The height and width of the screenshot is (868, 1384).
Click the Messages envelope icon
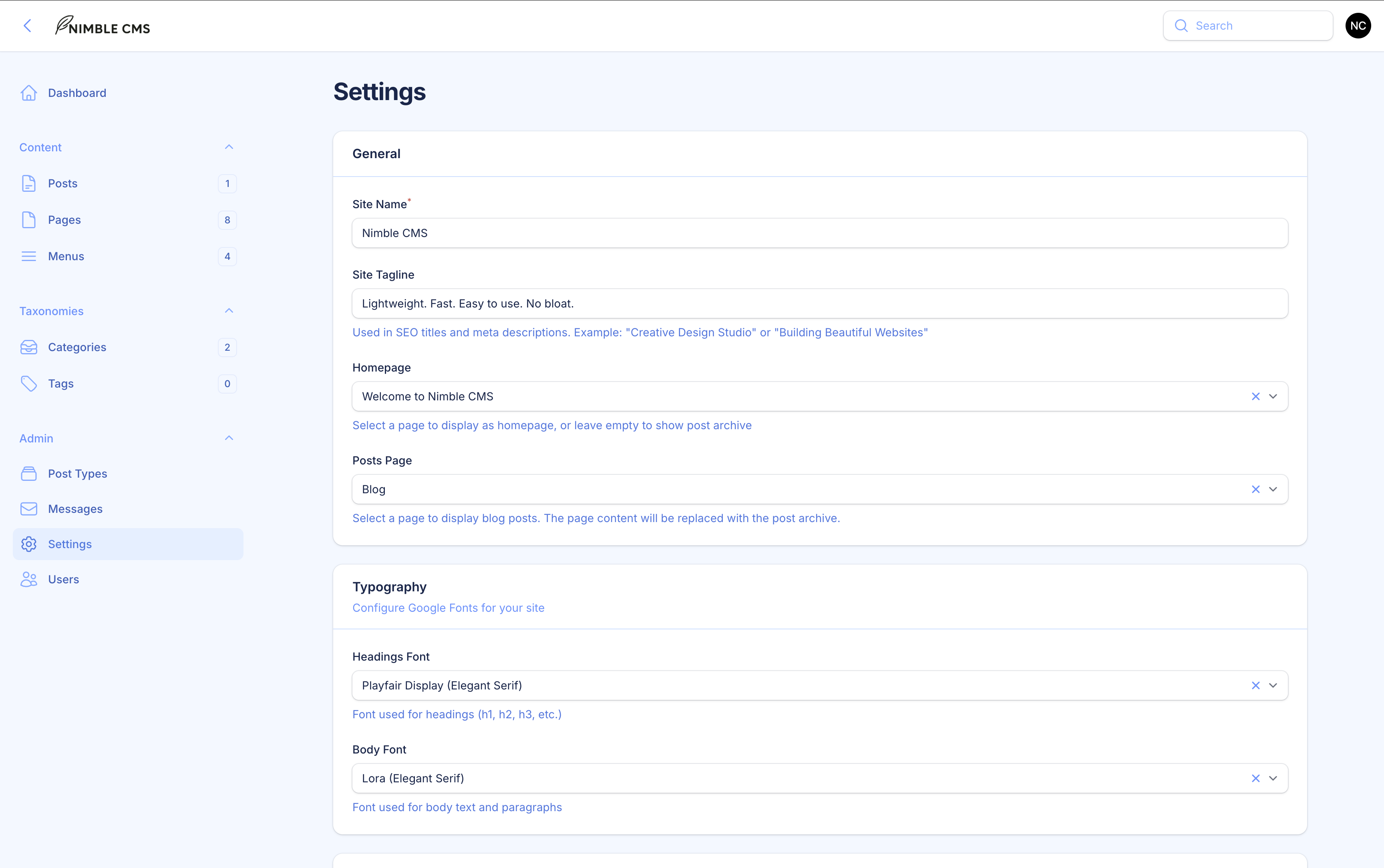coord(29,509)
